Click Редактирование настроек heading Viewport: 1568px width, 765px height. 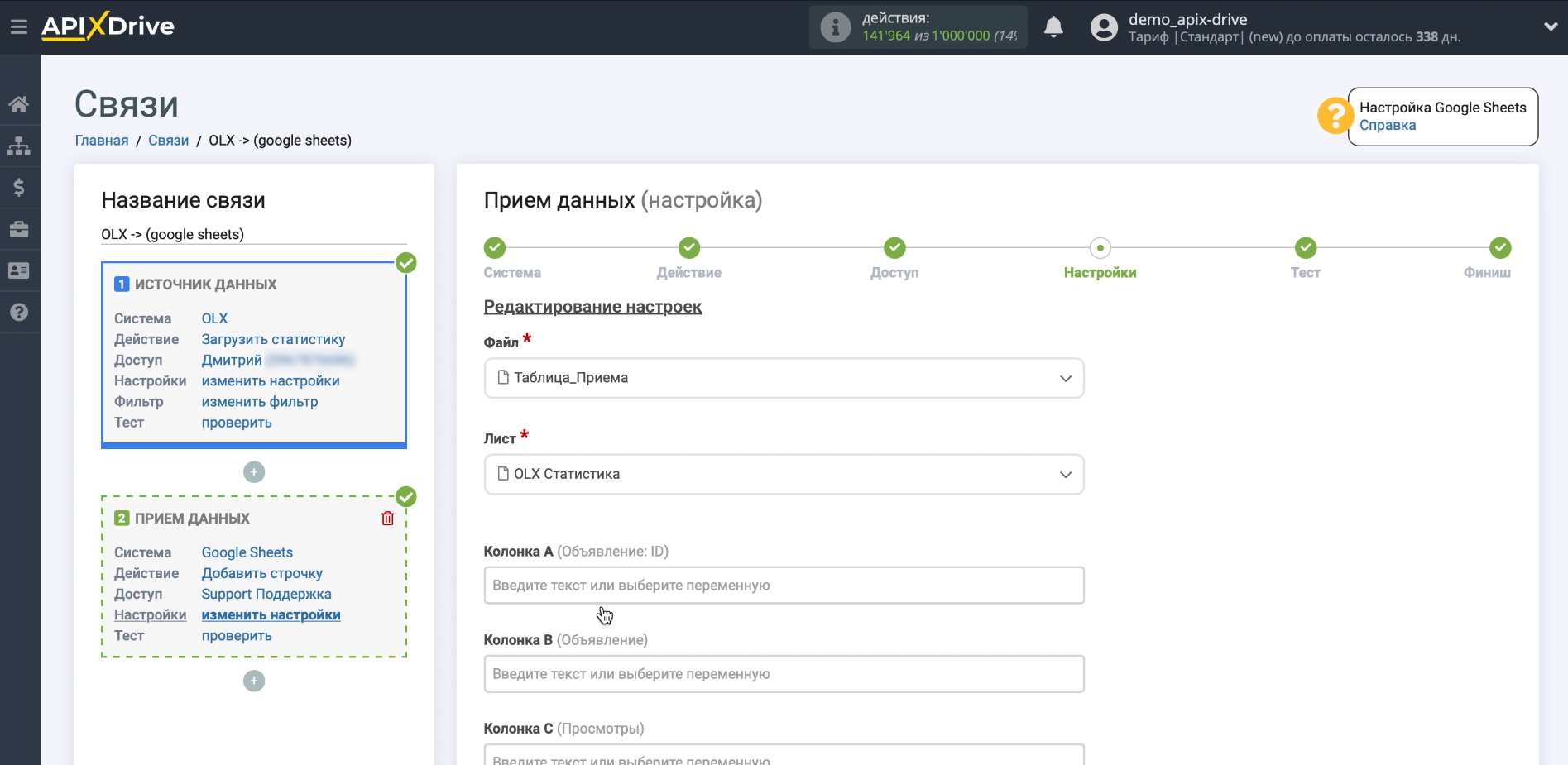point(592,307)
